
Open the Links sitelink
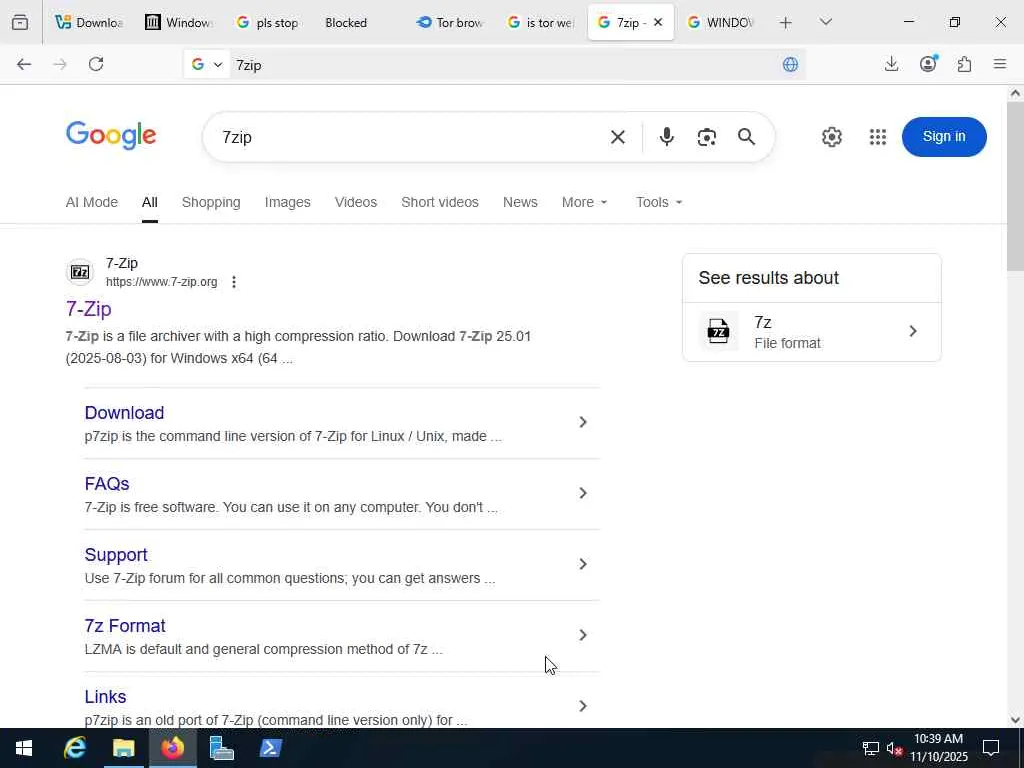click(x=105, y=697)
